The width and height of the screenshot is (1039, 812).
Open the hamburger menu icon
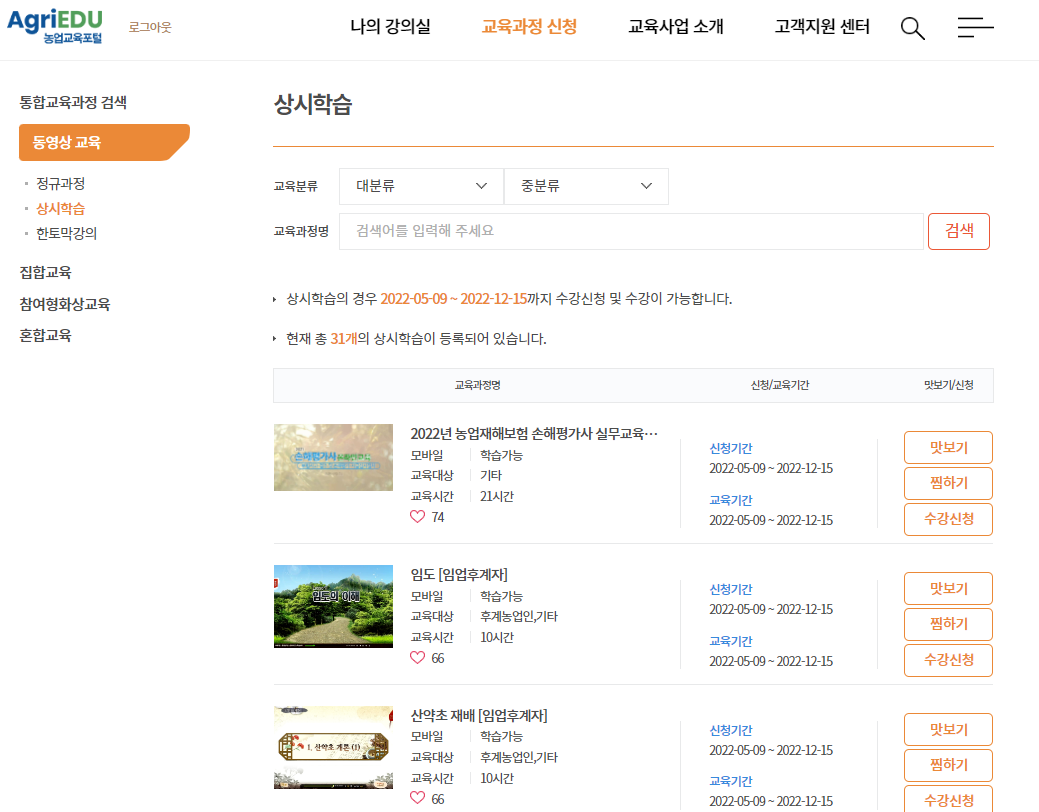975,27
